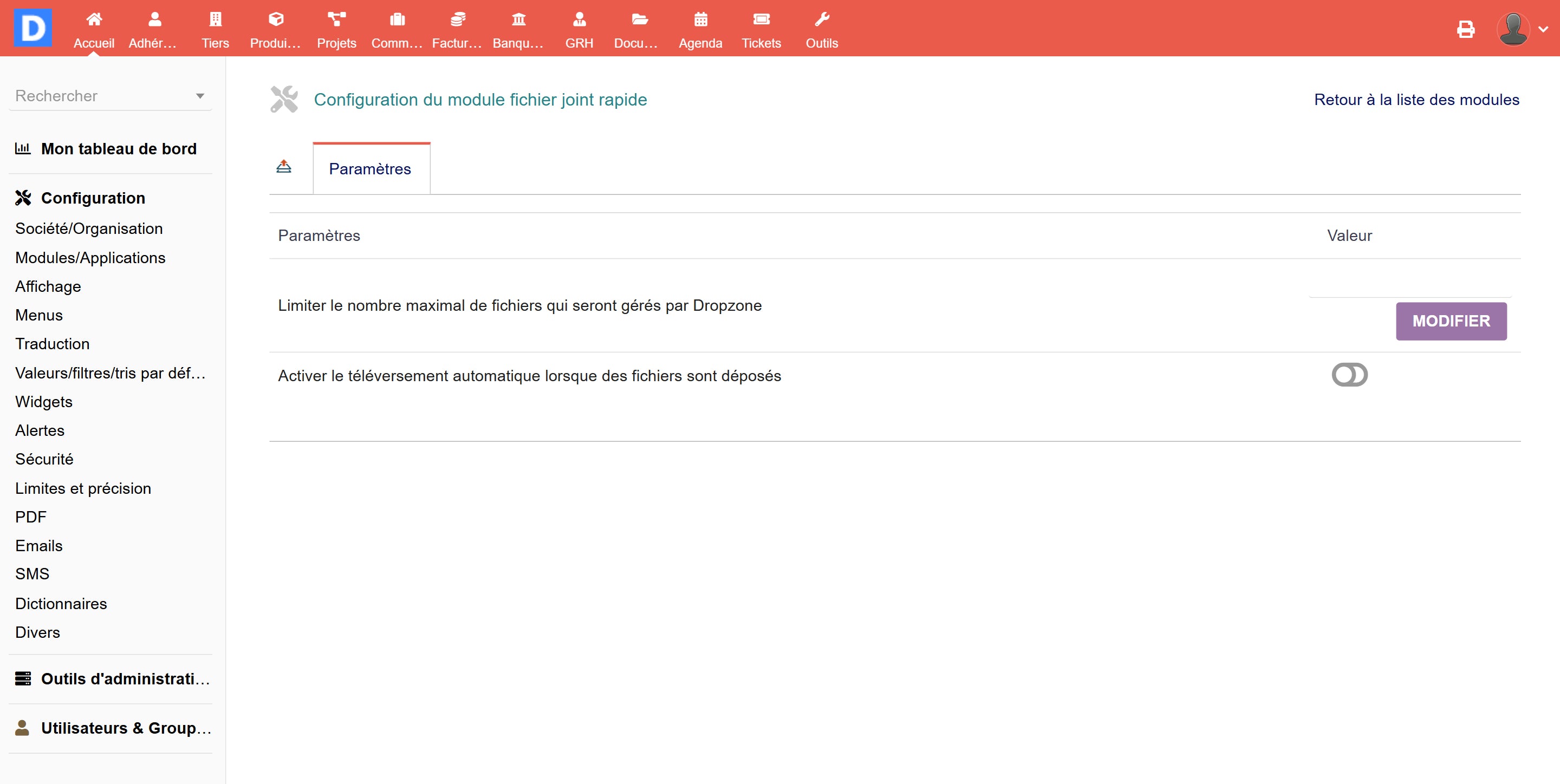
Task: Click the Outils wrench icon
Action: (x=821, y=19)
